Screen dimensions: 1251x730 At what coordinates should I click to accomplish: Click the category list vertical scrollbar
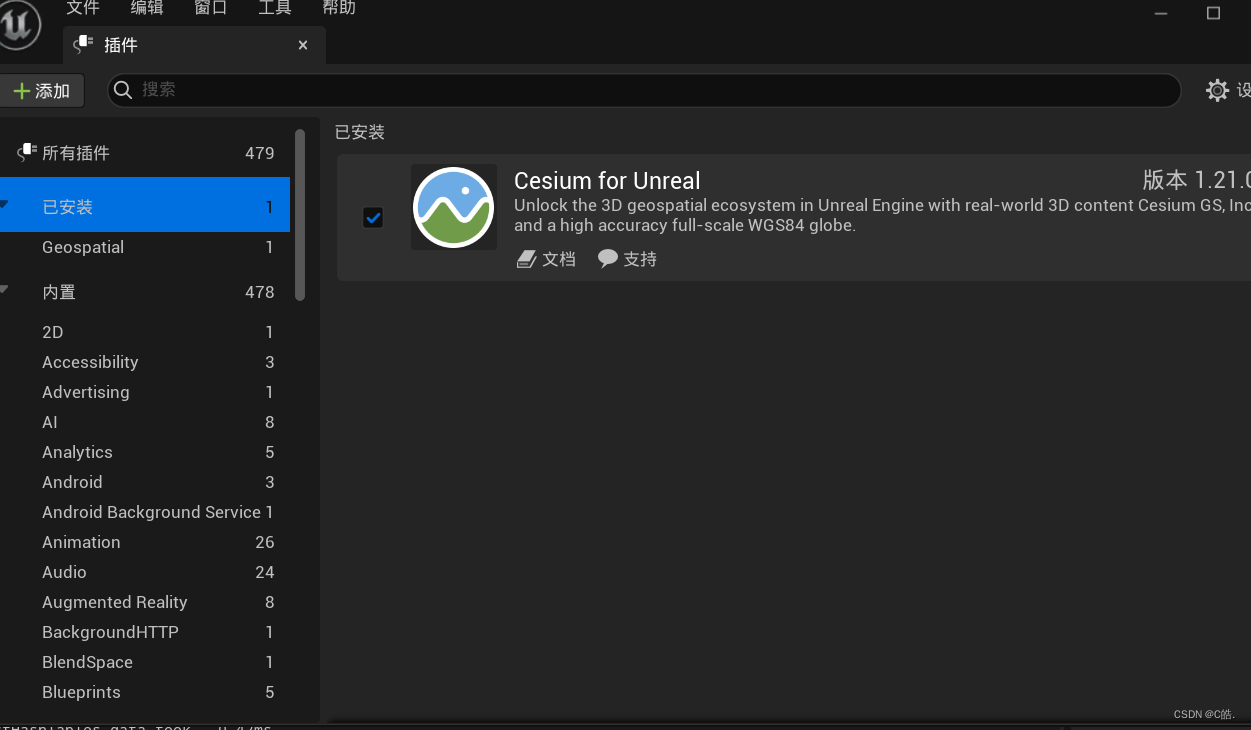pyautogui.click(x=300, y=215)
